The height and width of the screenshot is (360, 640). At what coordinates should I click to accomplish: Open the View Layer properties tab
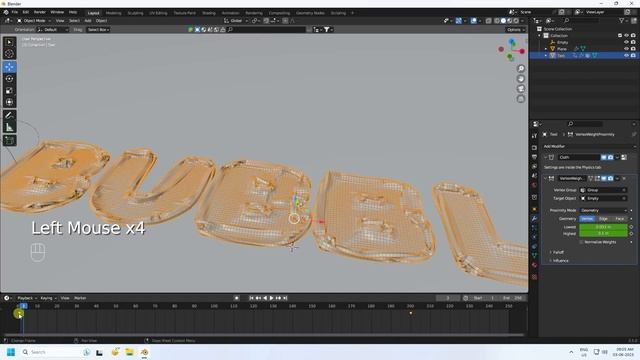point(534,167)
